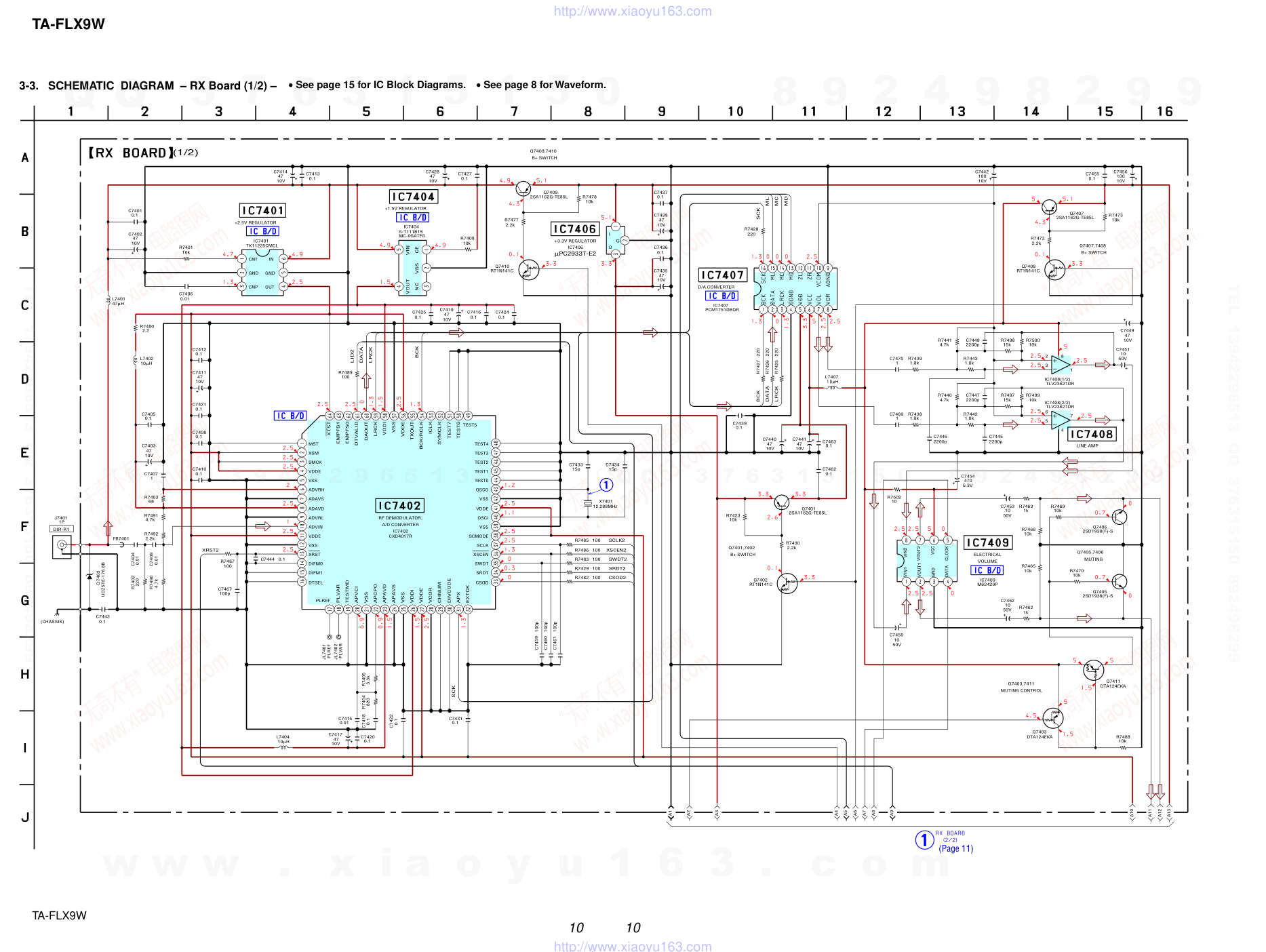Open the IC B/D link under IC7401
Image resolution: width=1266 pixels, height=952 pixels.
tap(262, 231)
